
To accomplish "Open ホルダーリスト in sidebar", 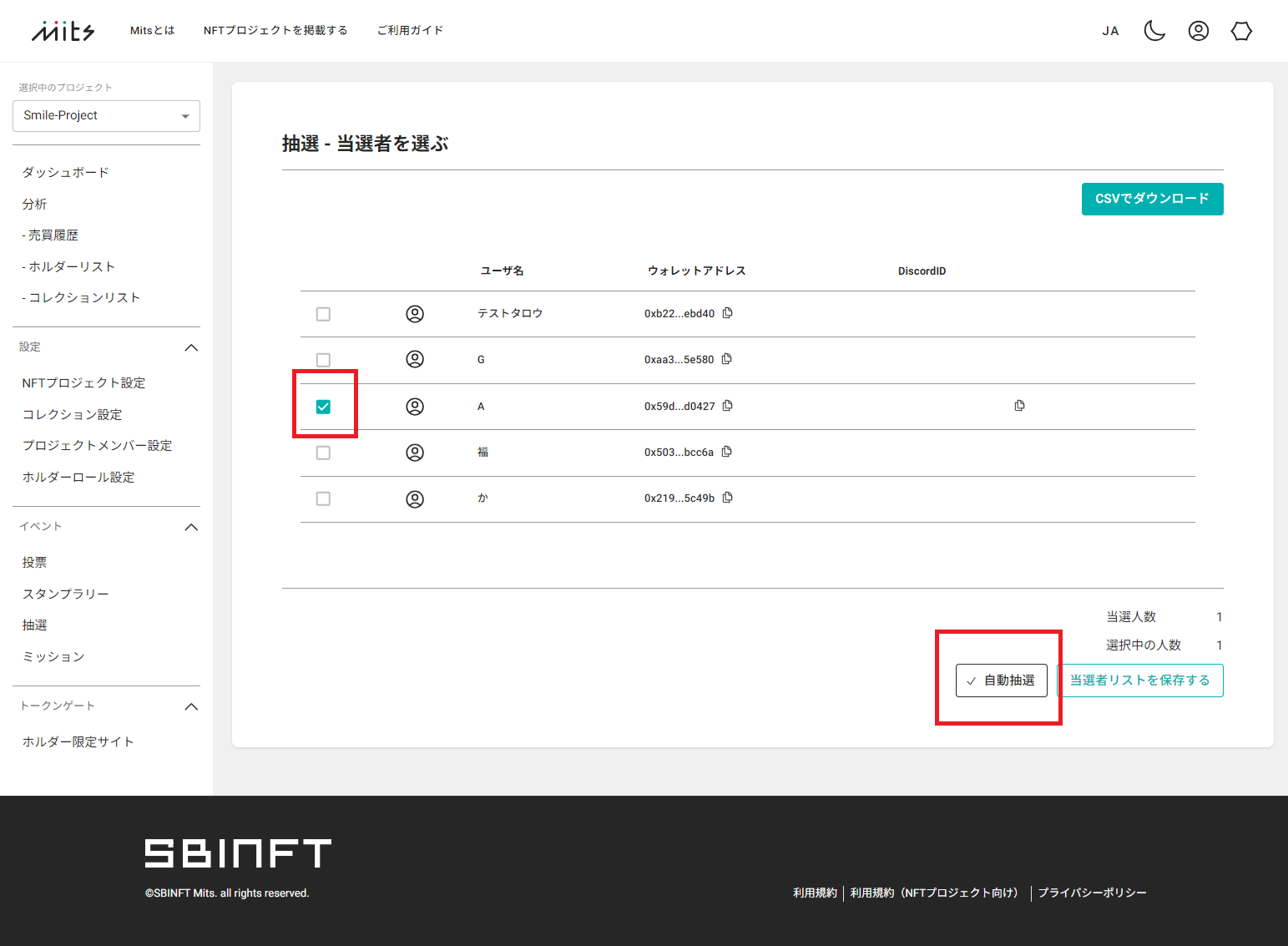I will click(x=68, y=266).
